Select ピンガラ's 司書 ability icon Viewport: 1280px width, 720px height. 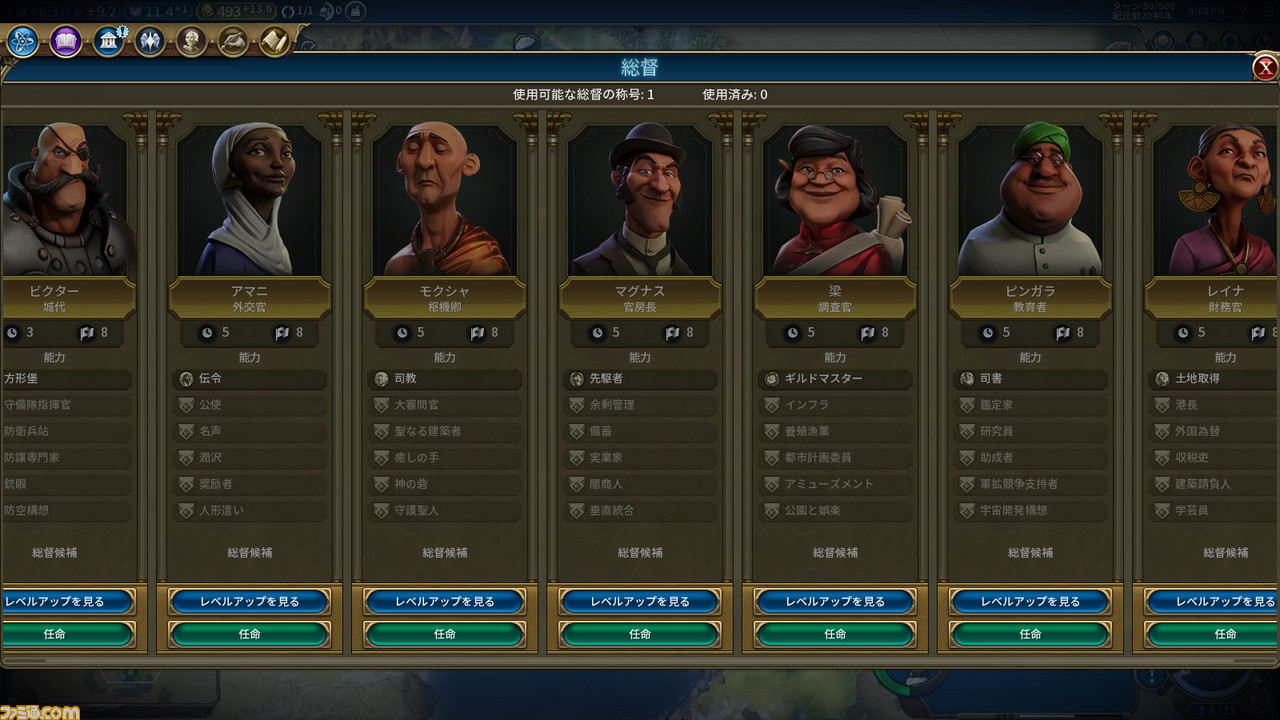pyautogui.click(x=967, y=379)
